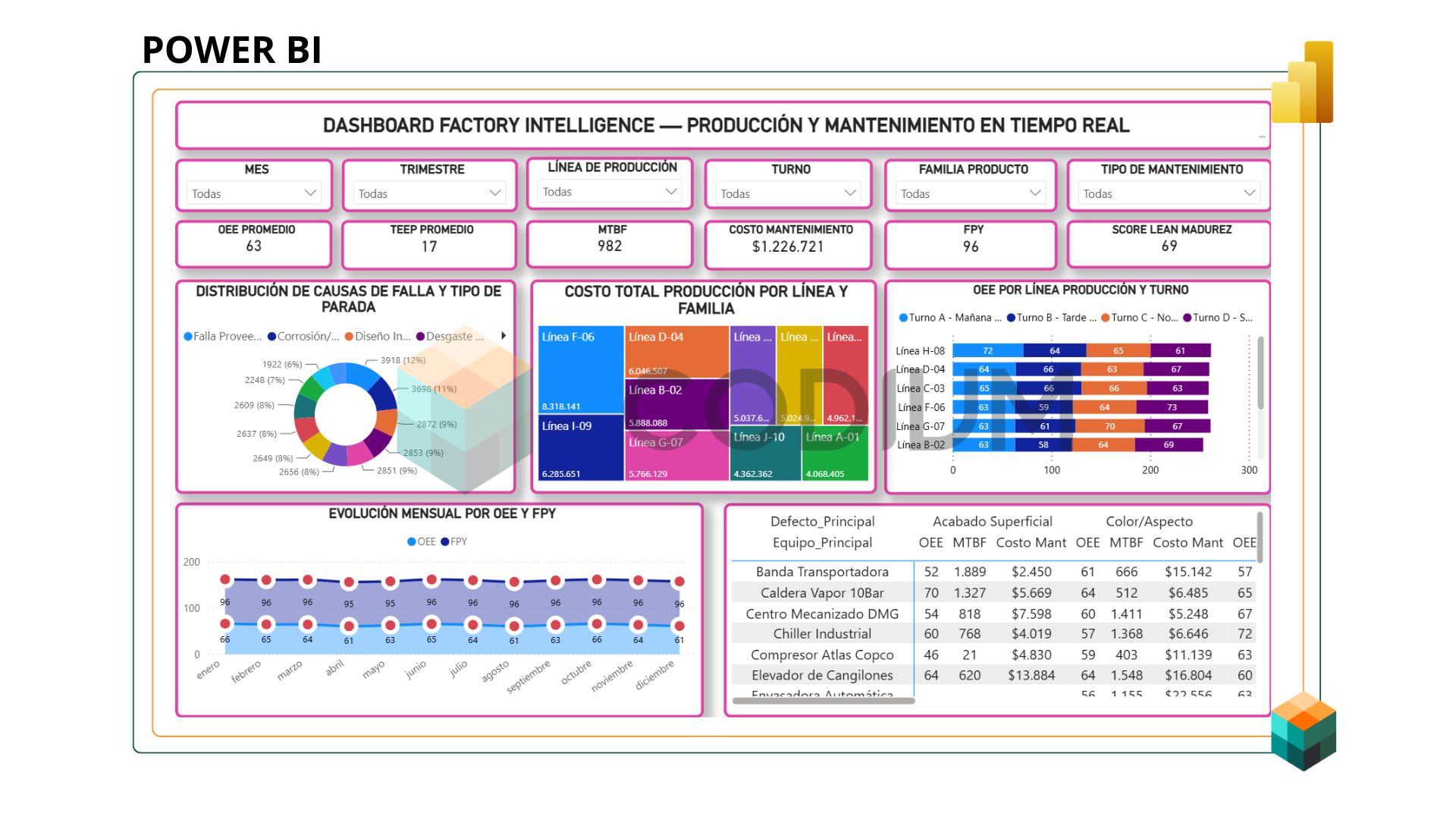This screenshot has height=819, width=1456.
Task: Click the diciembre OEE data point marker
Action: [679, 626]
